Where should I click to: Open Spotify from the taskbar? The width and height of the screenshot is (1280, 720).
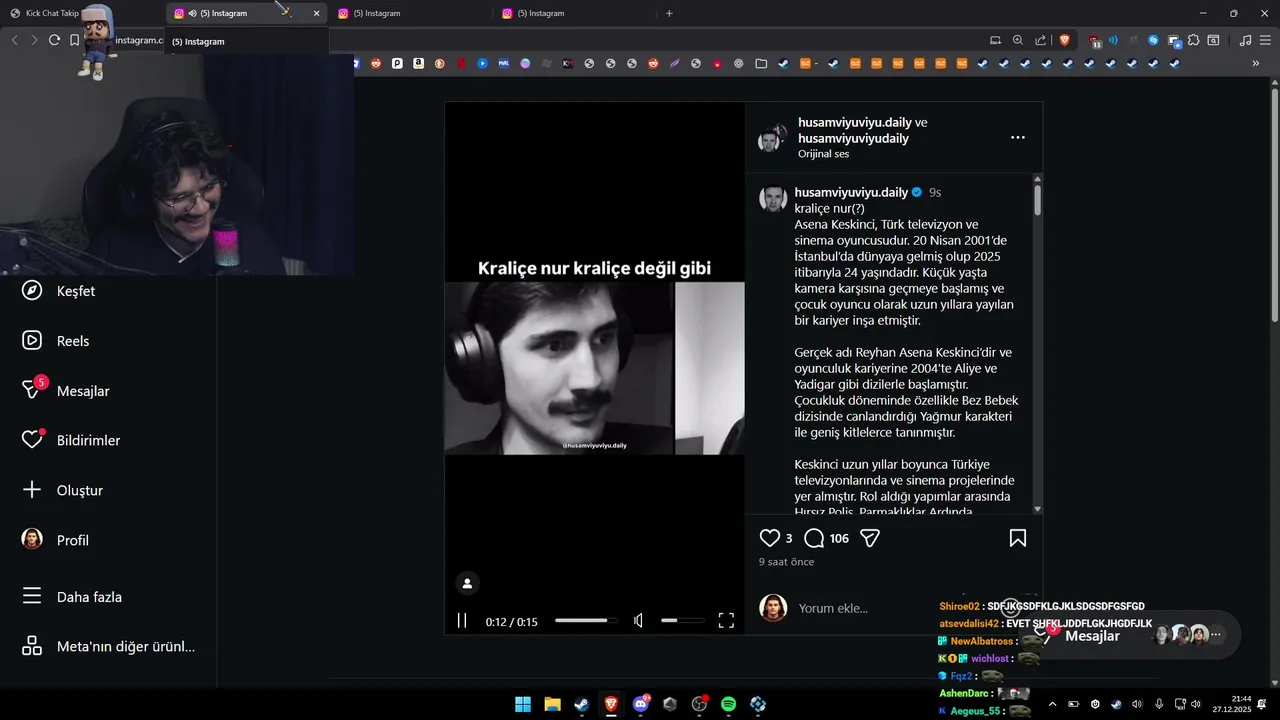[729, 704]
